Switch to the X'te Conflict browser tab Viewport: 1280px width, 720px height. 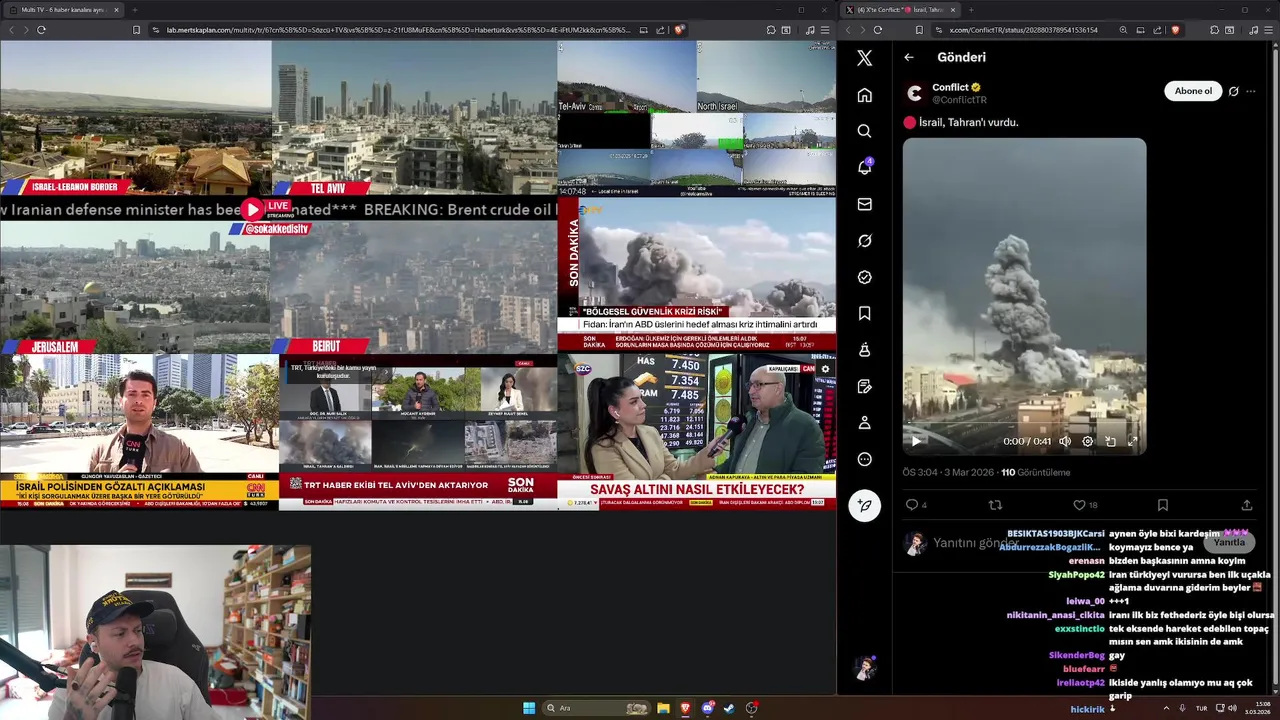898,10
